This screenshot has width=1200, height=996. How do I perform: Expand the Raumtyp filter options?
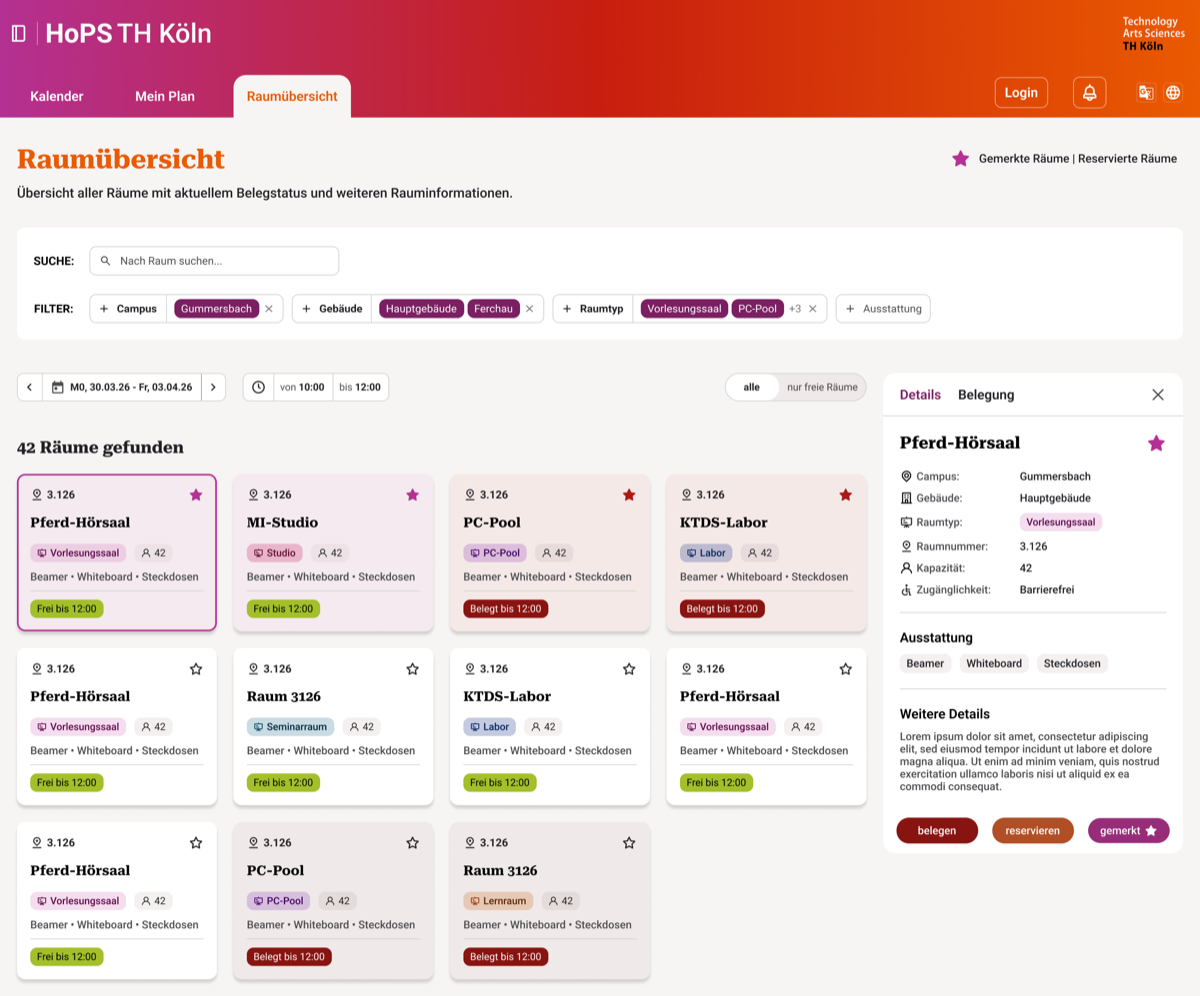click(x=593, y=309)
